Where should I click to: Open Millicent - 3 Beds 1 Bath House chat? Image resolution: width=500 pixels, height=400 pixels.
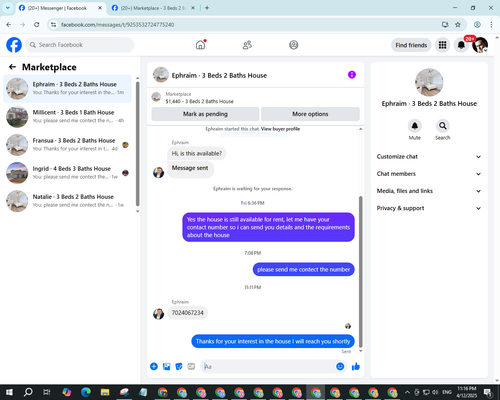click(67, 117)
